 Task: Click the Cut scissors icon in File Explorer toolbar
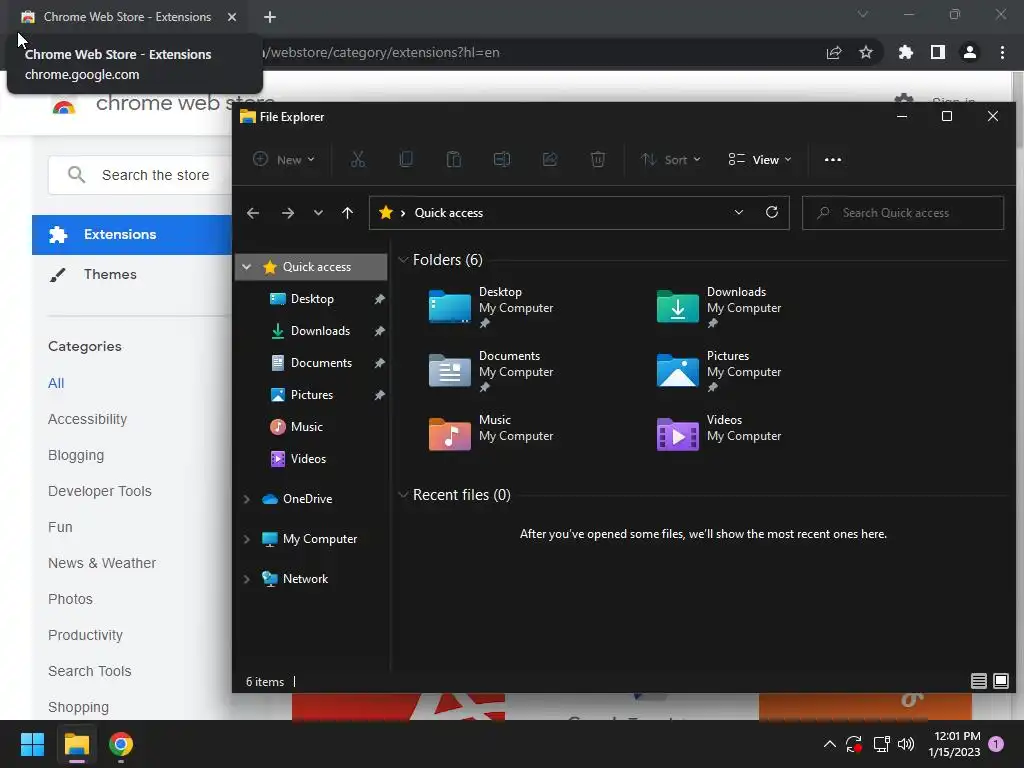[358, 159]
